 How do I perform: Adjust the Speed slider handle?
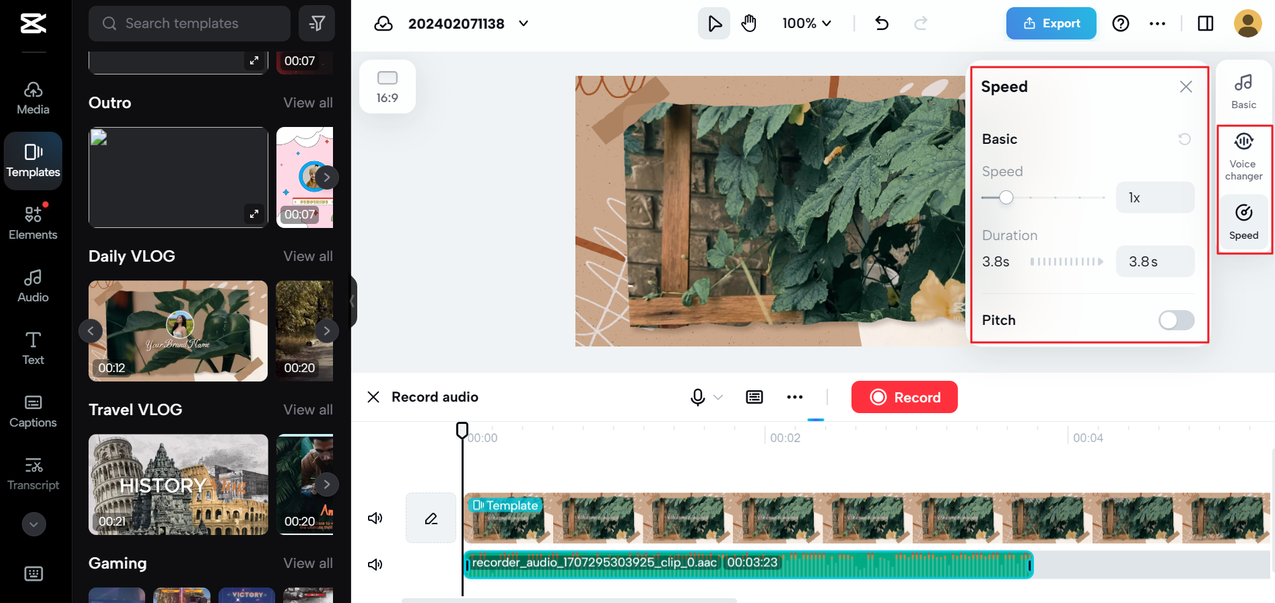tap(1006, 198)
